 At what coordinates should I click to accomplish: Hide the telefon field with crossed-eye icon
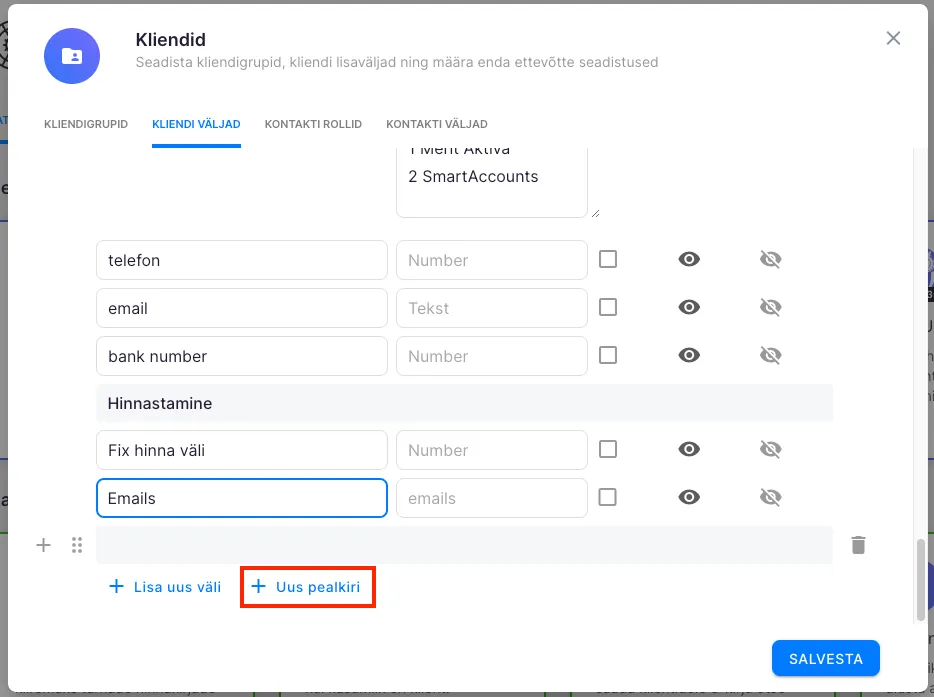click(770, 260)
